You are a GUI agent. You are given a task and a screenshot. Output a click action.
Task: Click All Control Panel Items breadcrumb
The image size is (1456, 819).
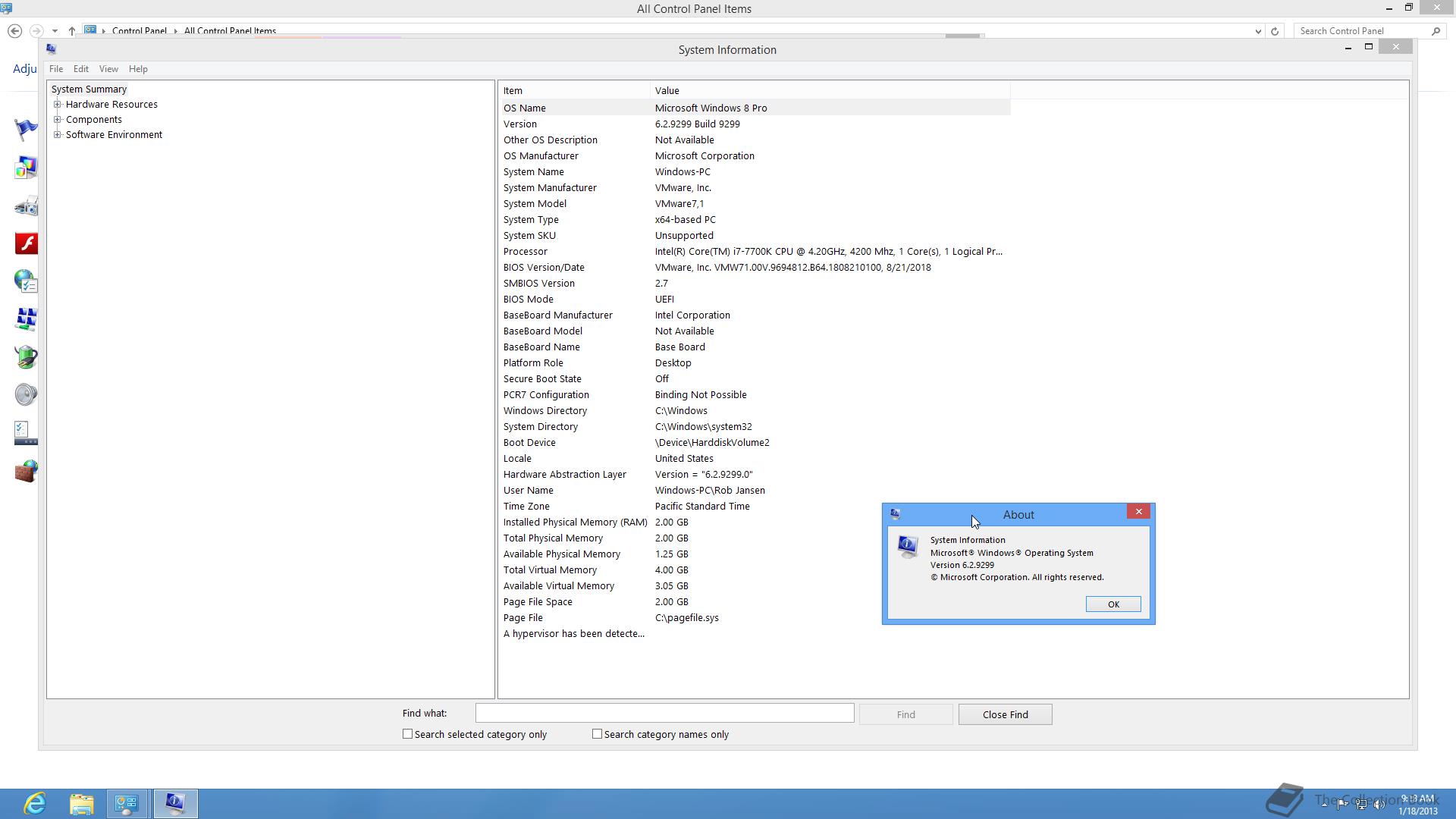coord(230,31)
